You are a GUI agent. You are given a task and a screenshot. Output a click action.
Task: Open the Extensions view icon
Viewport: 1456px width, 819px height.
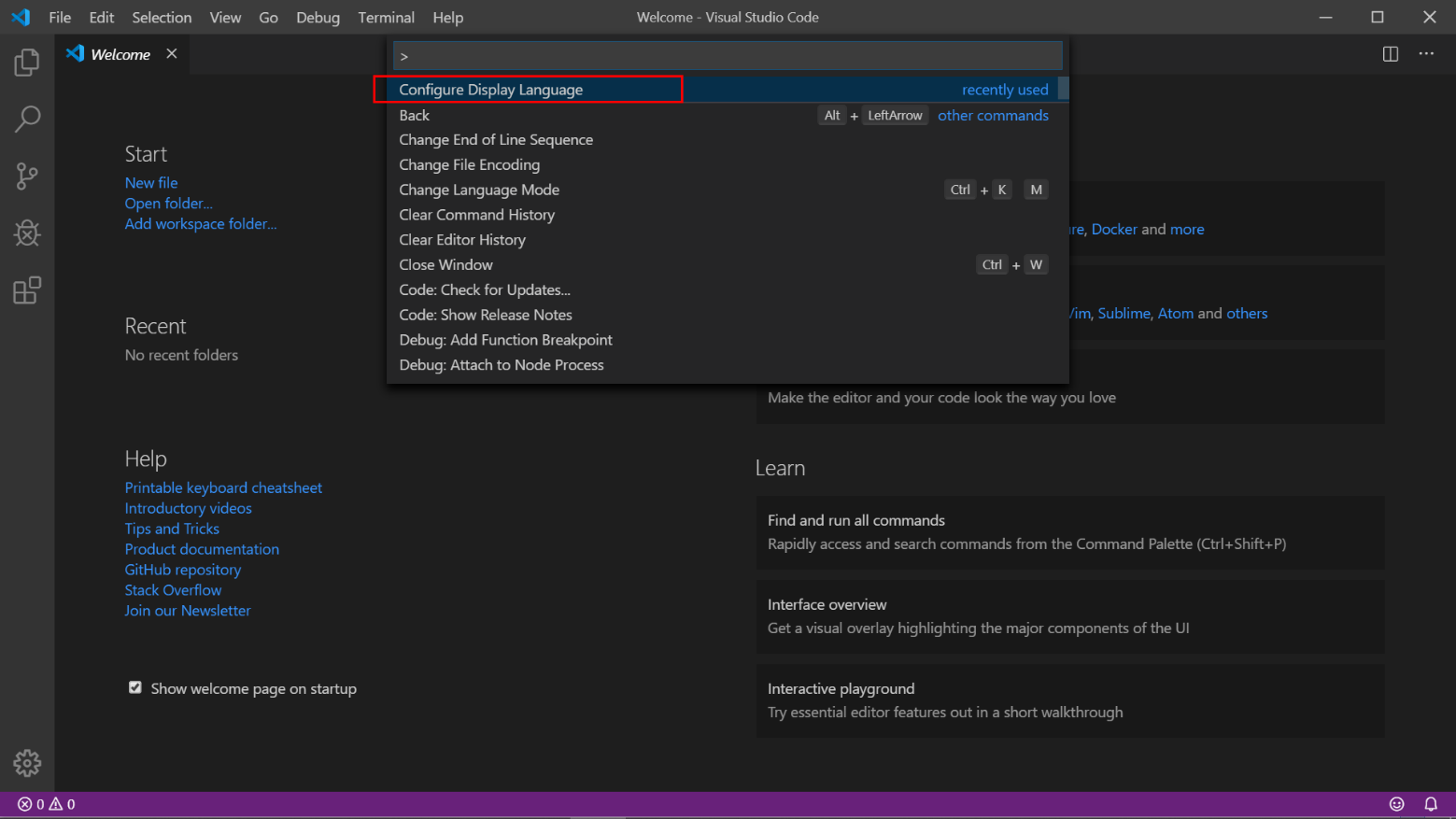coord(27,290)
